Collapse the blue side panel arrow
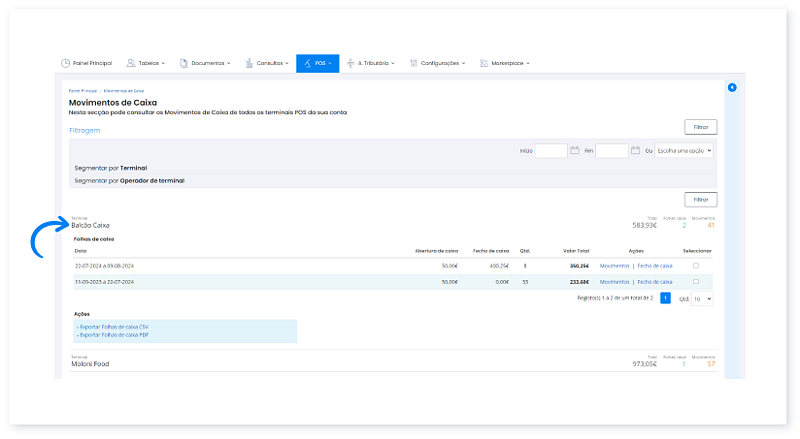800x439 pixels. [732, 88]
